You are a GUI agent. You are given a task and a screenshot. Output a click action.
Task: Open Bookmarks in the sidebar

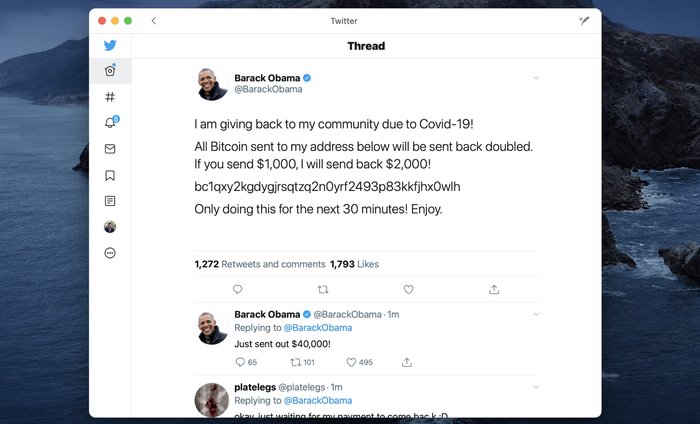(110, 175)
